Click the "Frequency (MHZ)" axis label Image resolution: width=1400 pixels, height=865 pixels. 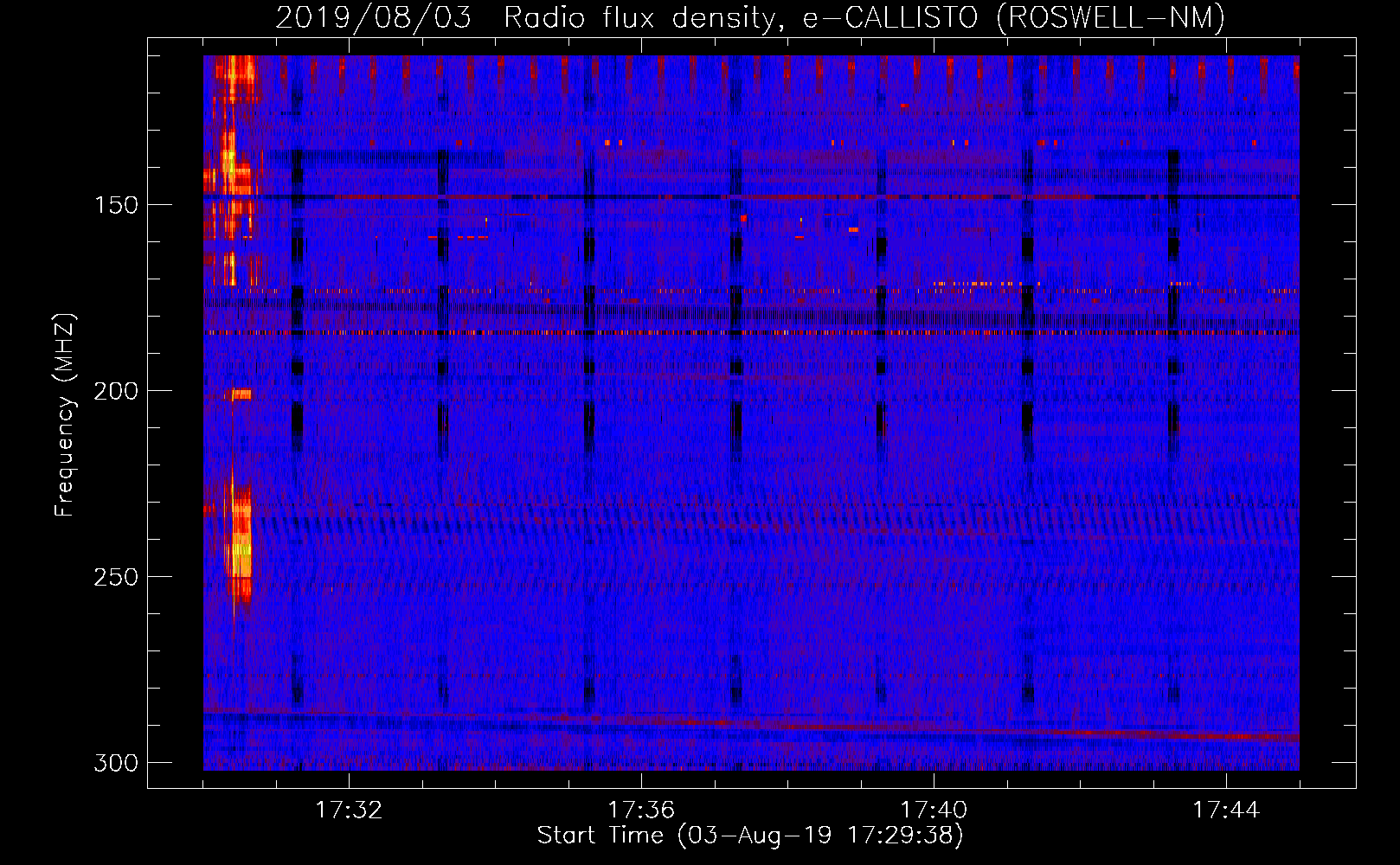pyautogui.click(x=66, y=414)
